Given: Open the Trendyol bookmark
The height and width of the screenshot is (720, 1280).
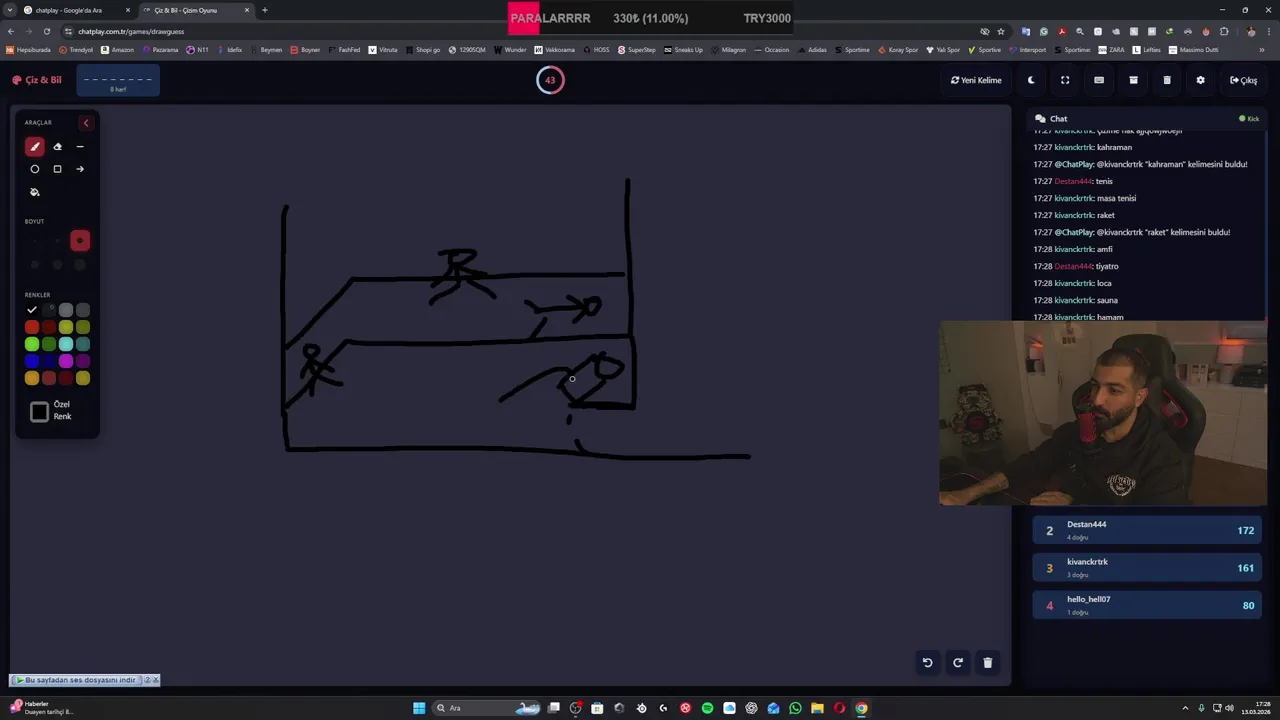Looking at the screenshot, I should pos(76,50).
